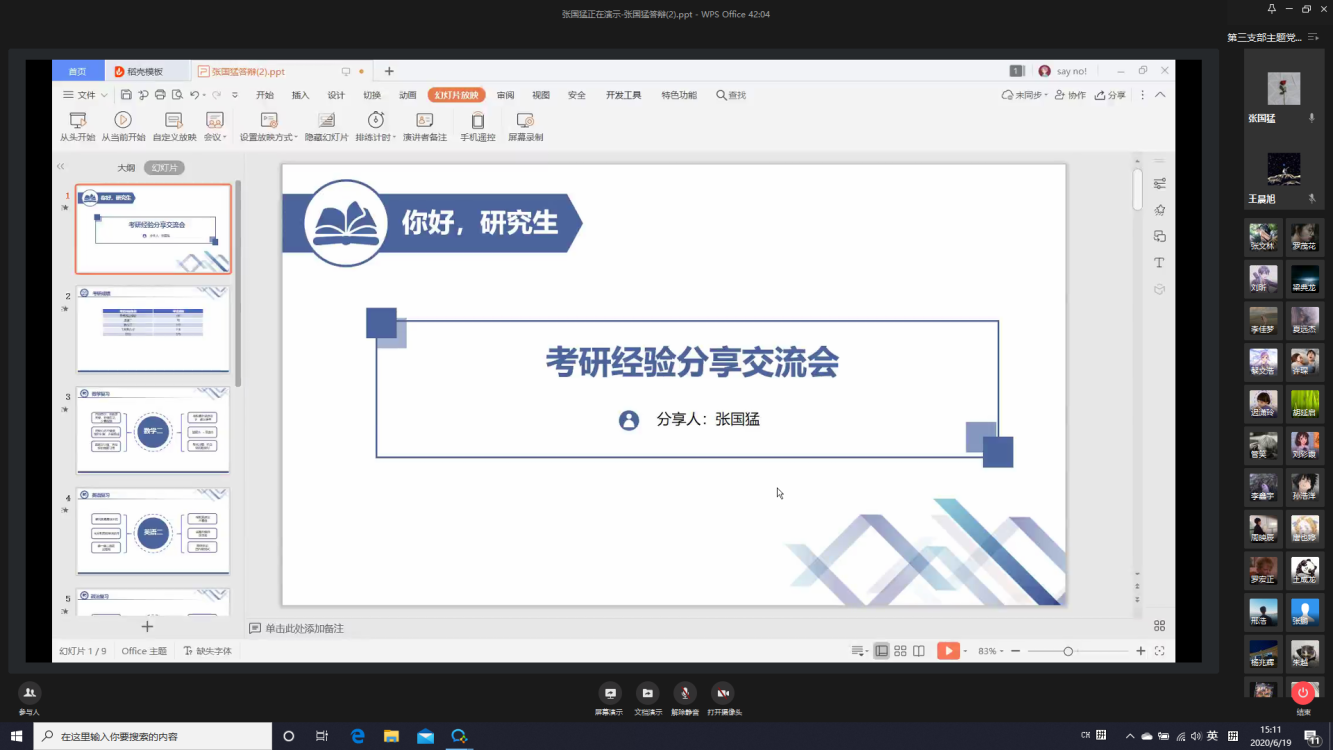
Task: Start slideshow with 从当前开始
Action: [123, 121]
